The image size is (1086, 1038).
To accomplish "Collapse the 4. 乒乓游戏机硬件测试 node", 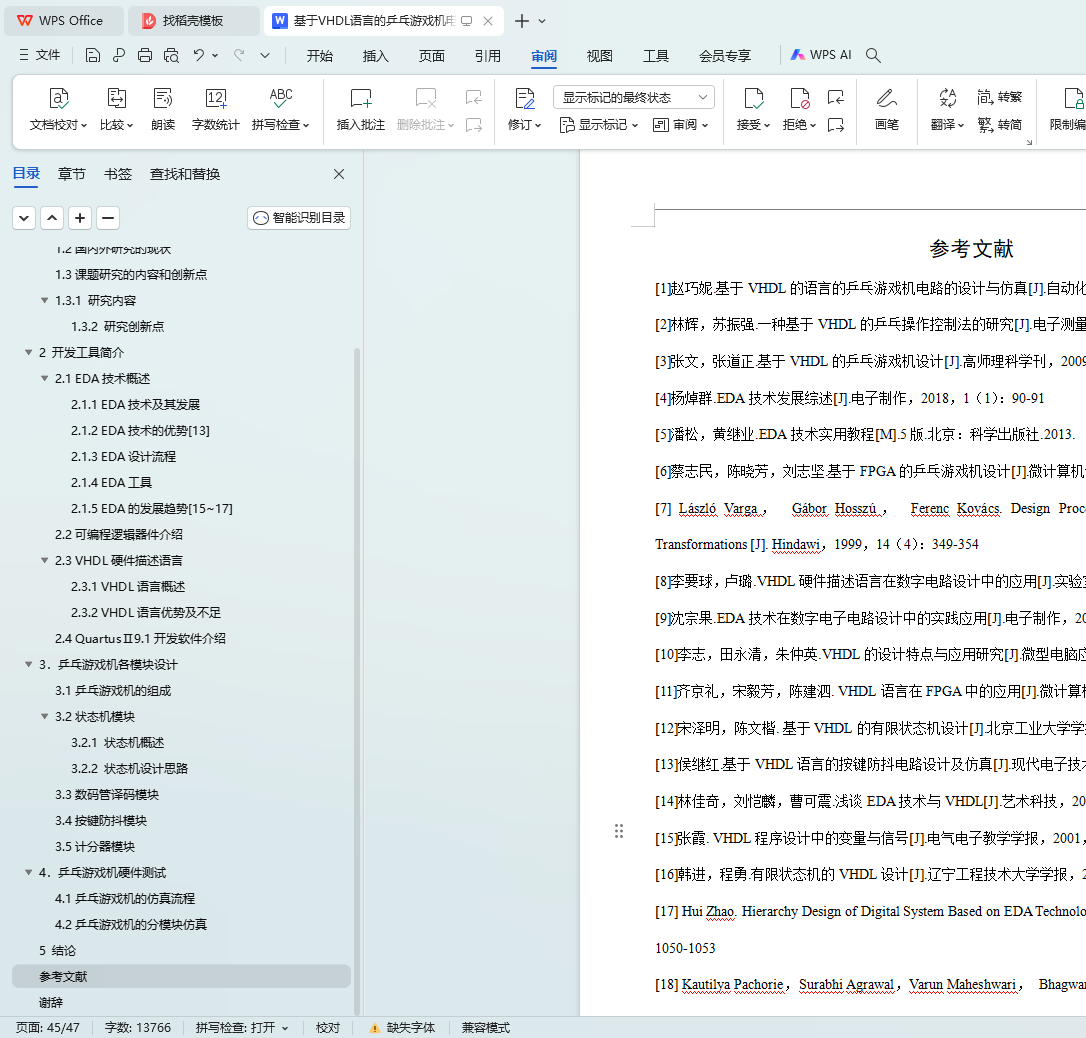I will pos(28,873).
